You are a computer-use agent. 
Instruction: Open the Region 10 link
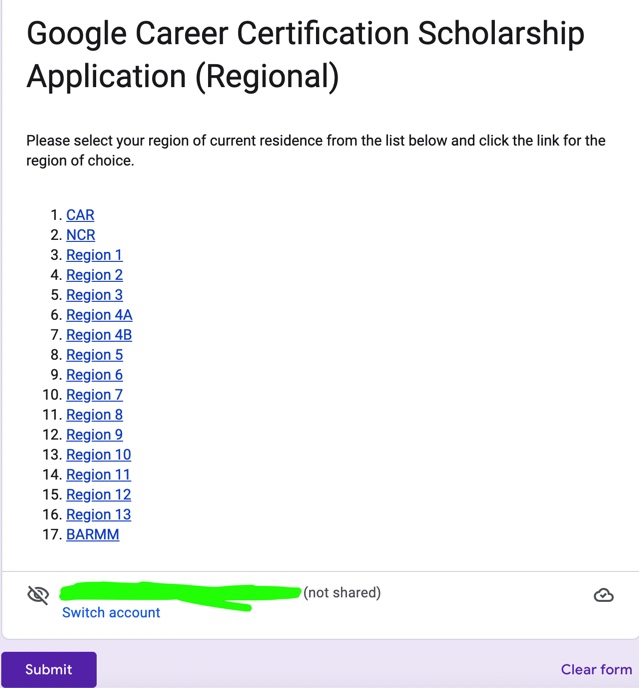99,455
